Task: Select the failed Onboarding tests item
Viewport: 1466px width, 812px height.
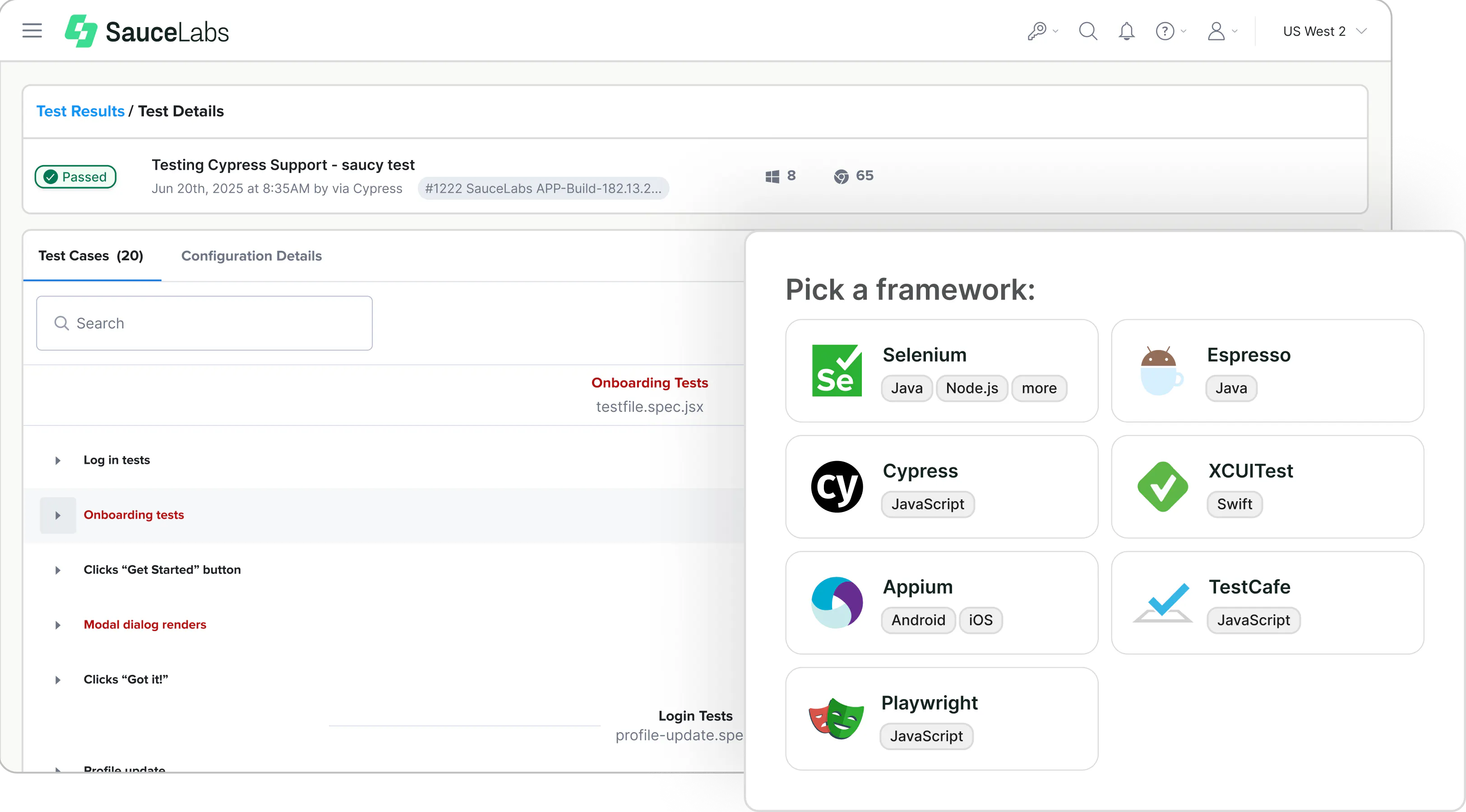Action: (x=134, y=515)
